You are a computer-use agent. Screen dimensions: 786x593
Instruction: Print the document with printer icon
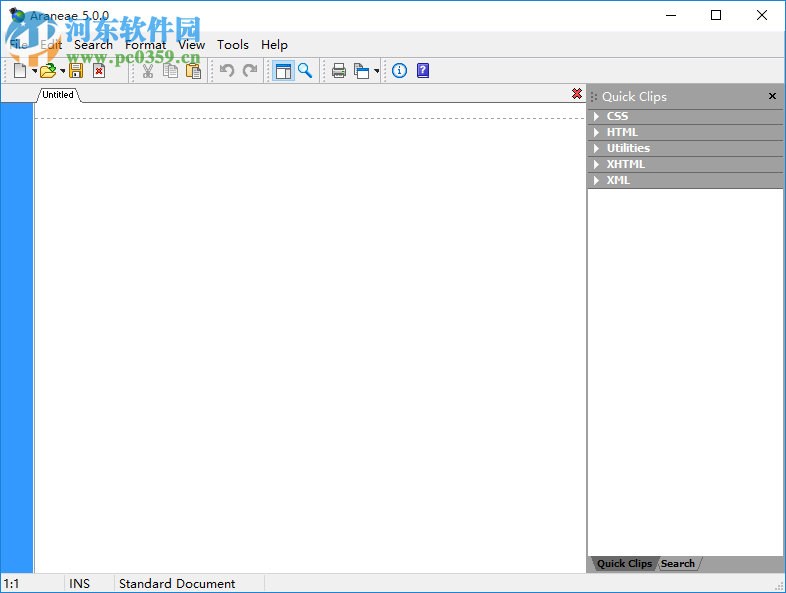click(x=339, y=71)
